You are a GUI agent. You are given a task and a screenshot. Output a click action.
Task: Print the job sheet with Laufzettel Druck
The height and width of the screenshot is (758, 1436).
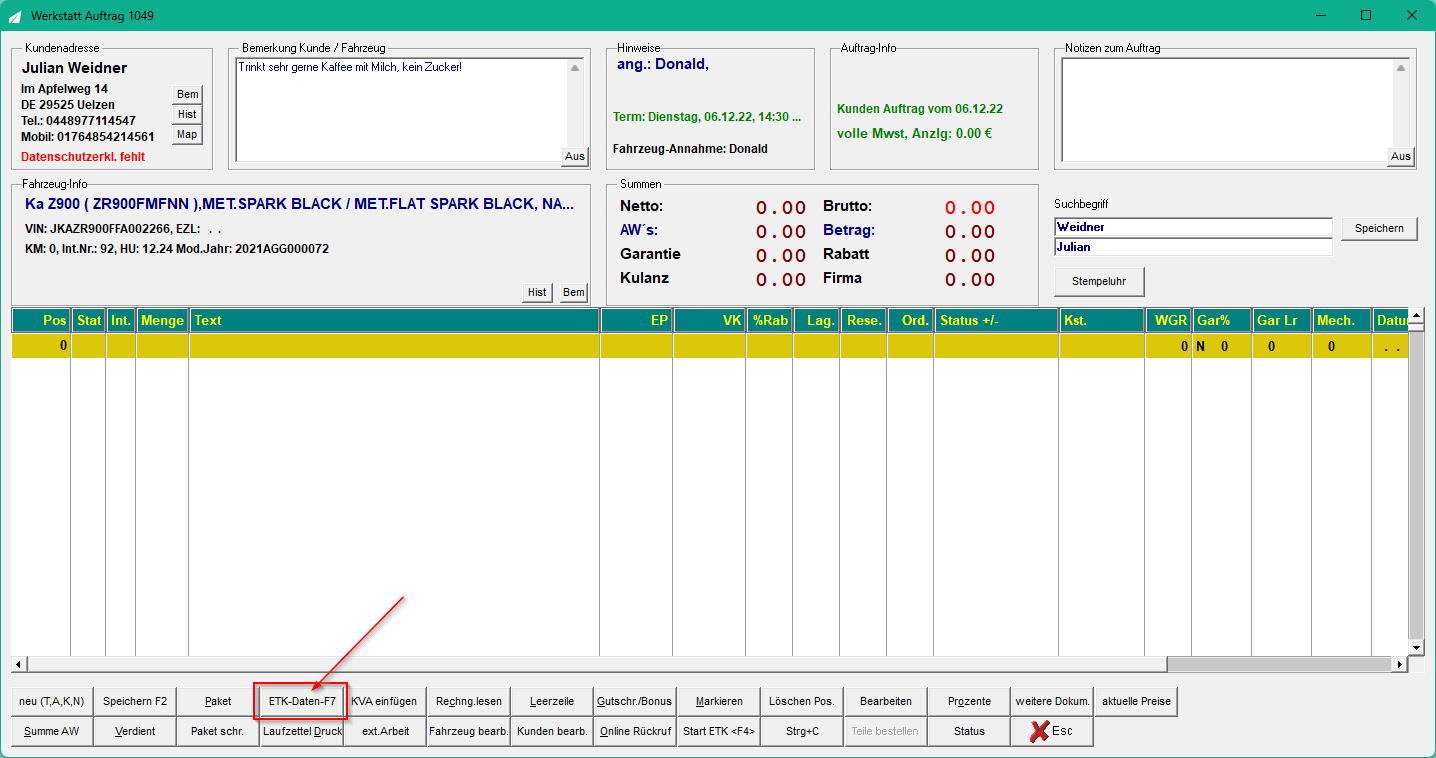tap(302, 731)
